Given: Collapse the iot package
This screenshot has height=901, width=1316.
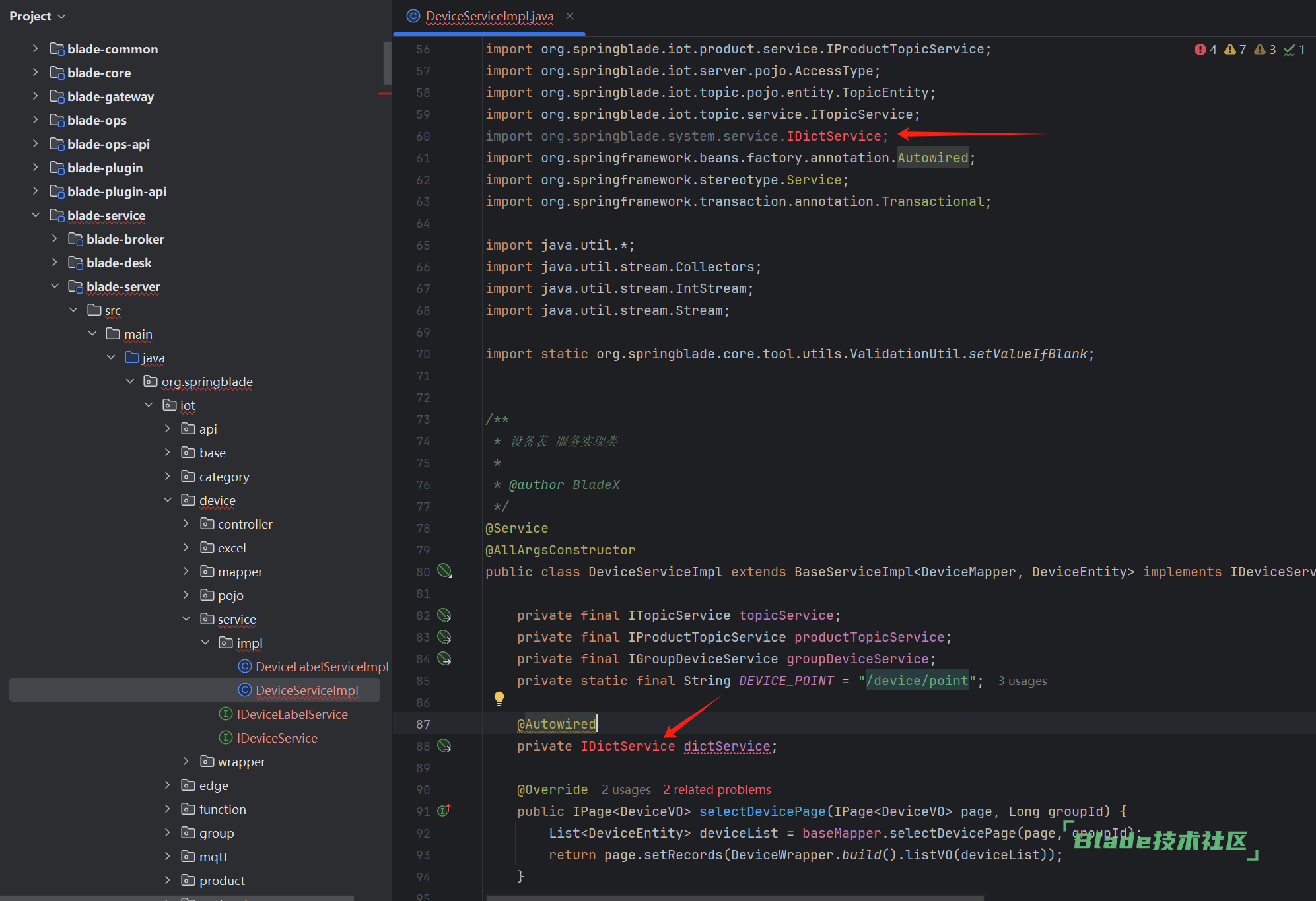Looking at the screenshot, I should pos(149,405).
